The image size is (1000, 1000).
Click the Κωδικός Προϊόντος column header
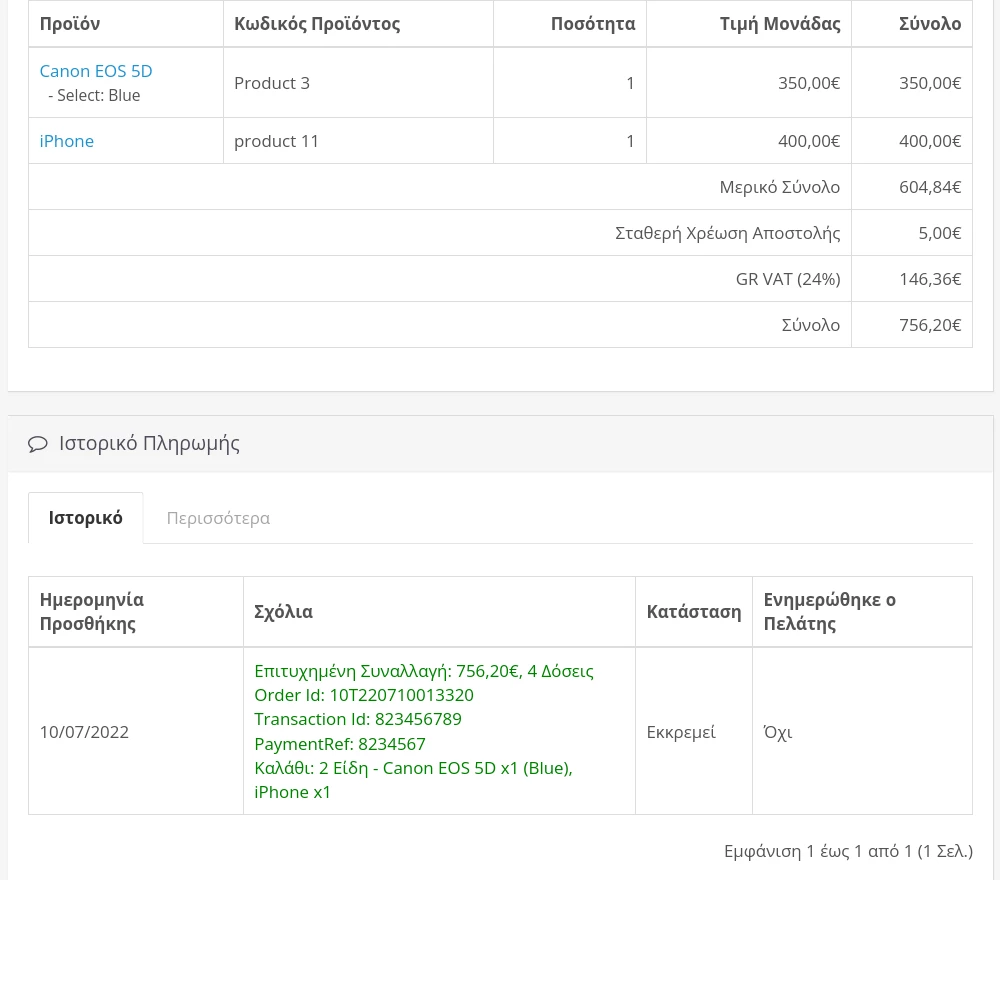point(317,24)
